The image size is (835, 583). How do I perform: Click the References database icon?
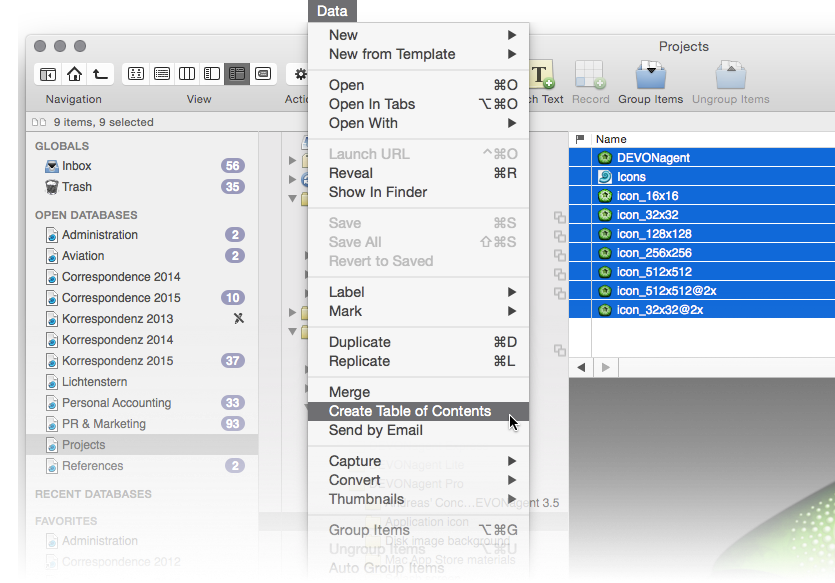pyautogui.click(x=52, y=466)
